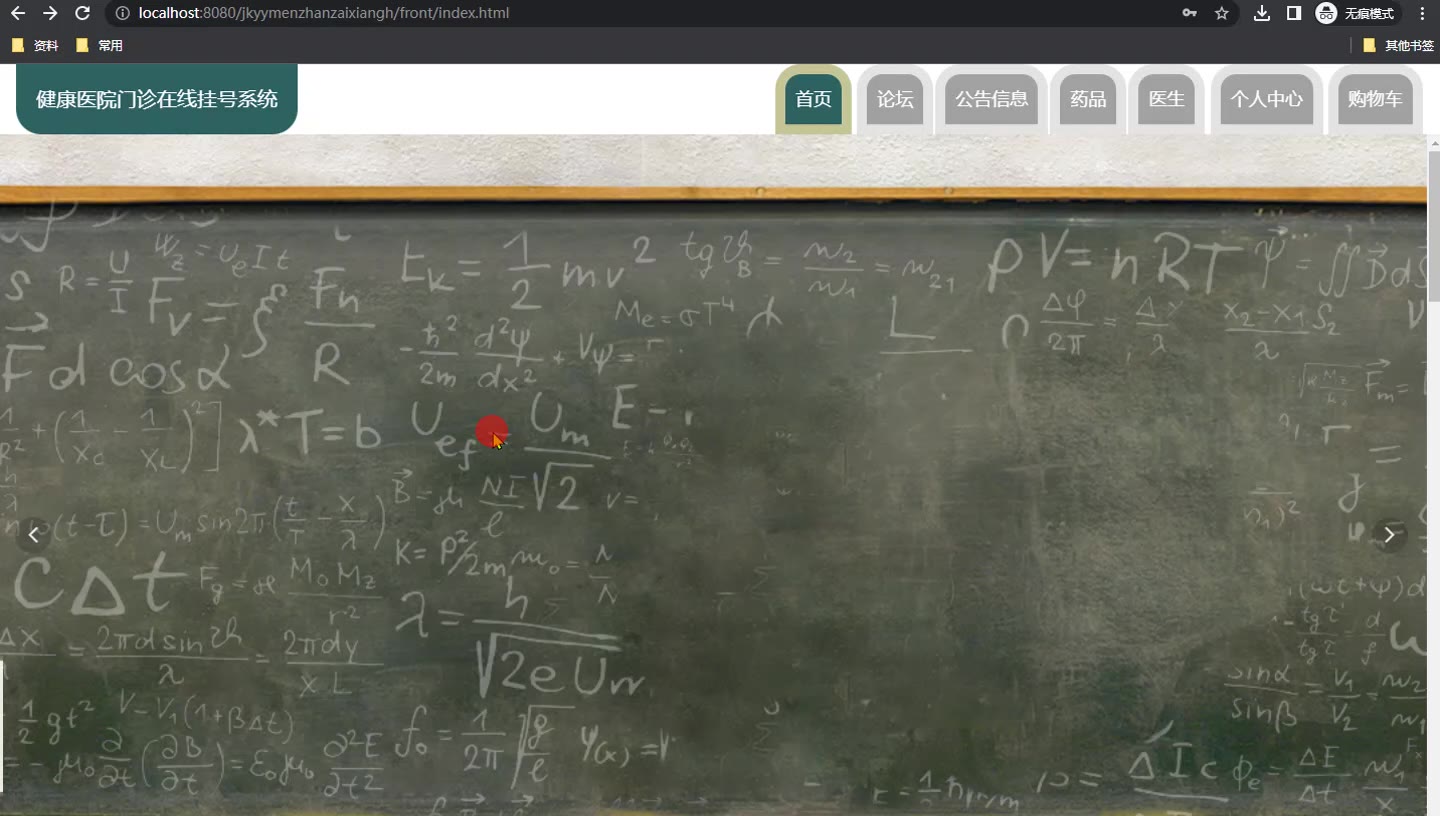Open the browser three-dot menu

[1422, 13]
